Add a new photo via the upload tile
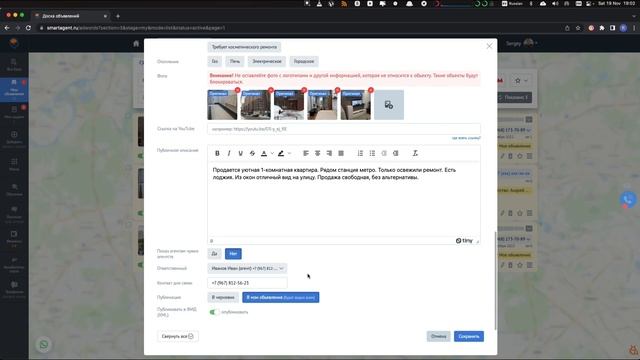The height and width of the screenshot is (360, 640). 389,105
